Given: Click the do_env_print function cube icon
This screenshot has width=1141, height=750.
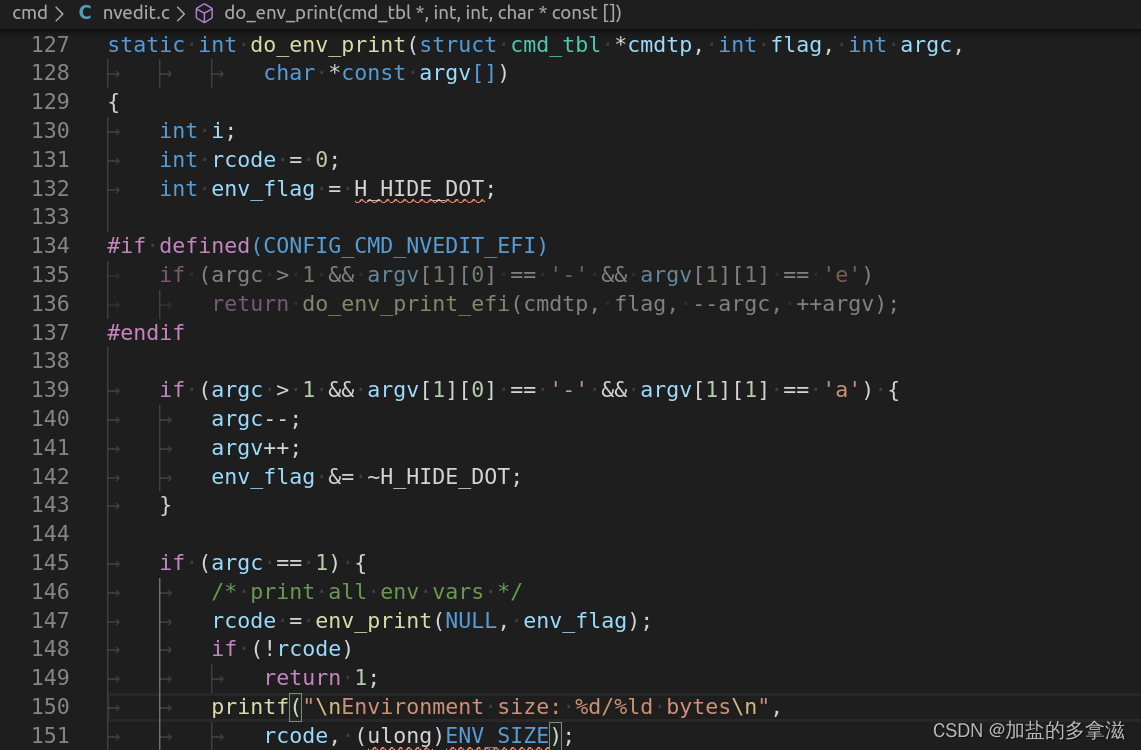Looking at the screenshot, I should click(204, 13).
